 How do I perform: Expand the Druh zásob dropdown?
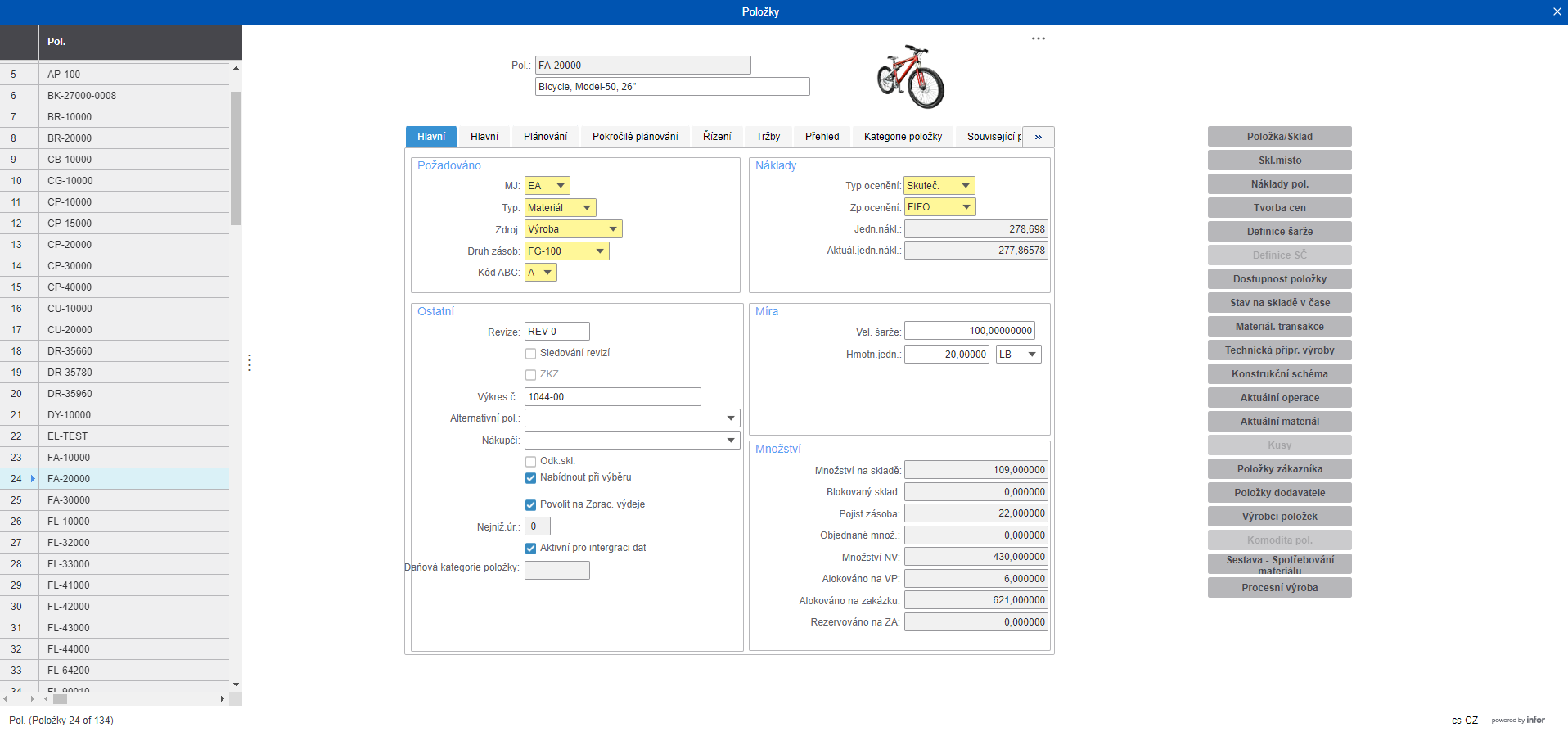600,251
